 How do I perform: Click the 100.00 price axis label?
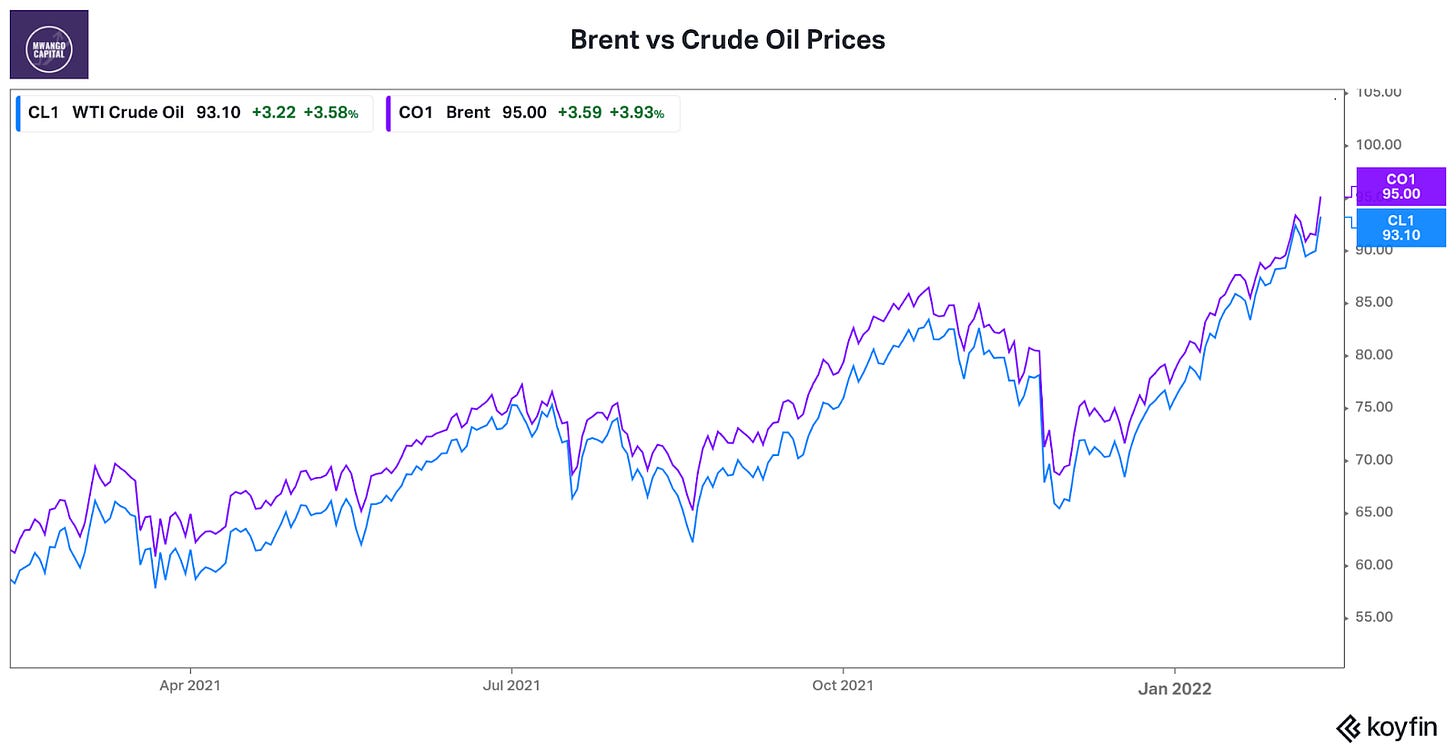[1378, 144]
